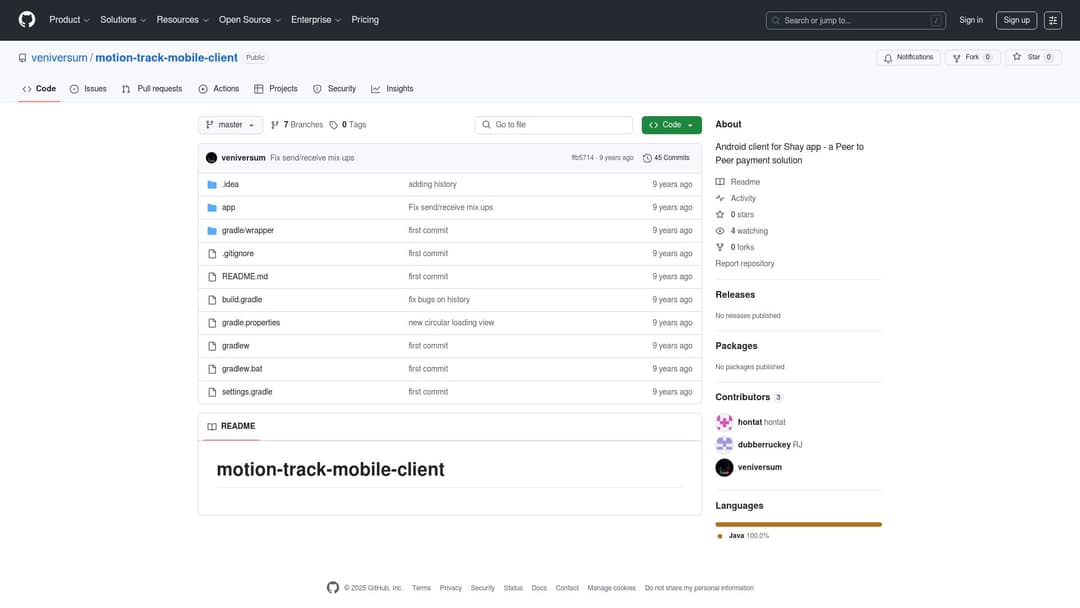1080x608 pixels.
Task: Go to the Security tab
Action: click(334, 89)
